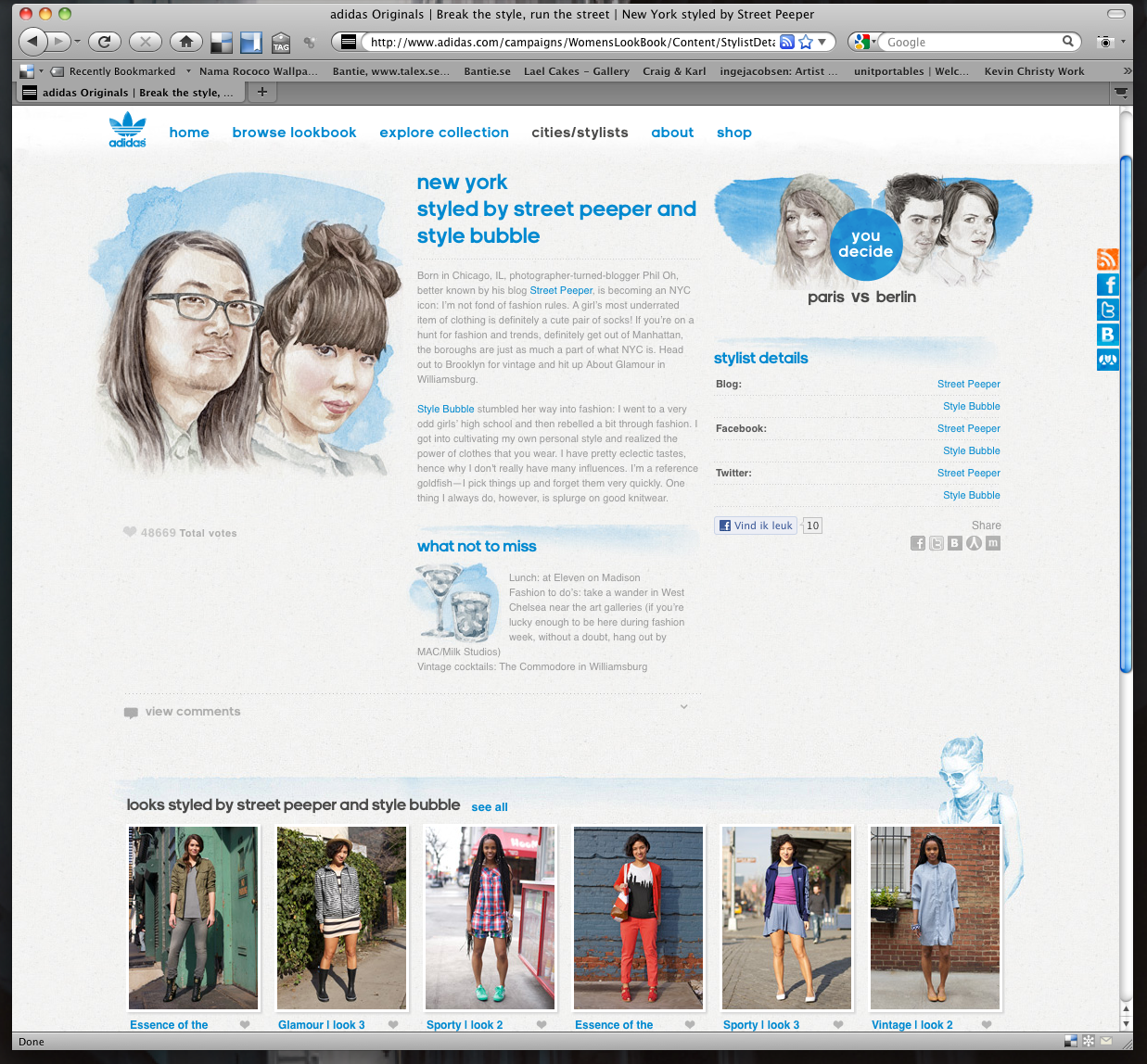Click the URL address field
The width and height of the screenshot is (1147, 1064).
click(572, 42)
